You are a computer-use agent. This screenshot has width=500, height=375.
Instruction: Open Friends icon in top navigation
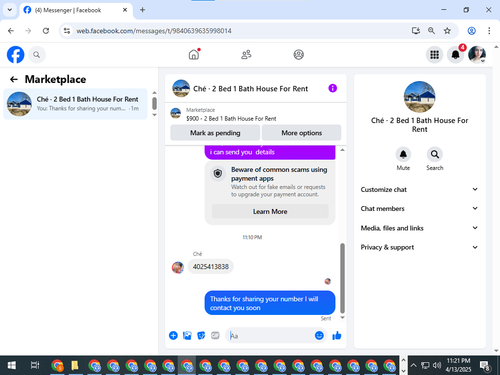click(x=246, y=54)
